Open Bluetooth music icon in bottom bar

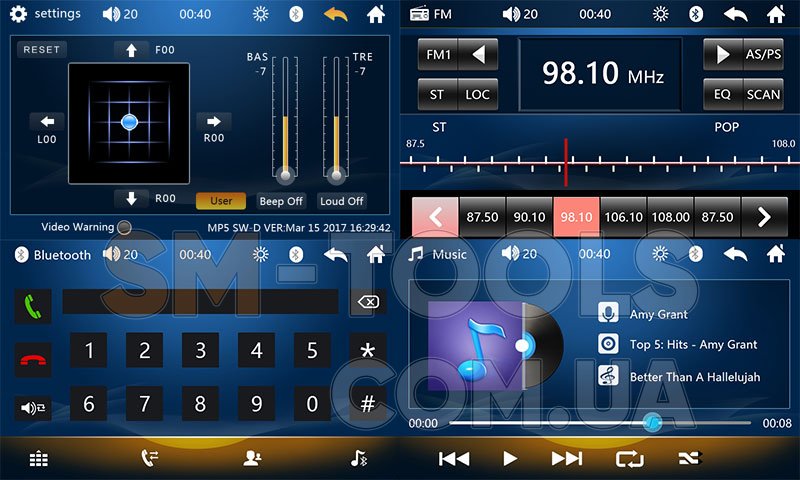(359, 458)
